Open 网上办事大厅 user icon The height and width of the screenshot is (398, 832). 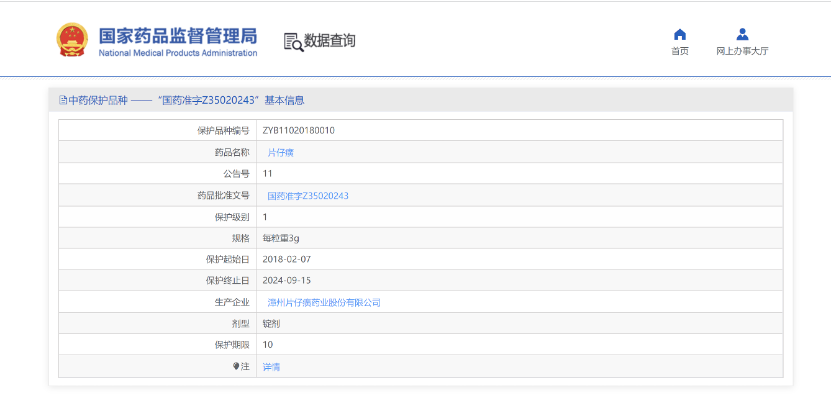coord(742,34)
